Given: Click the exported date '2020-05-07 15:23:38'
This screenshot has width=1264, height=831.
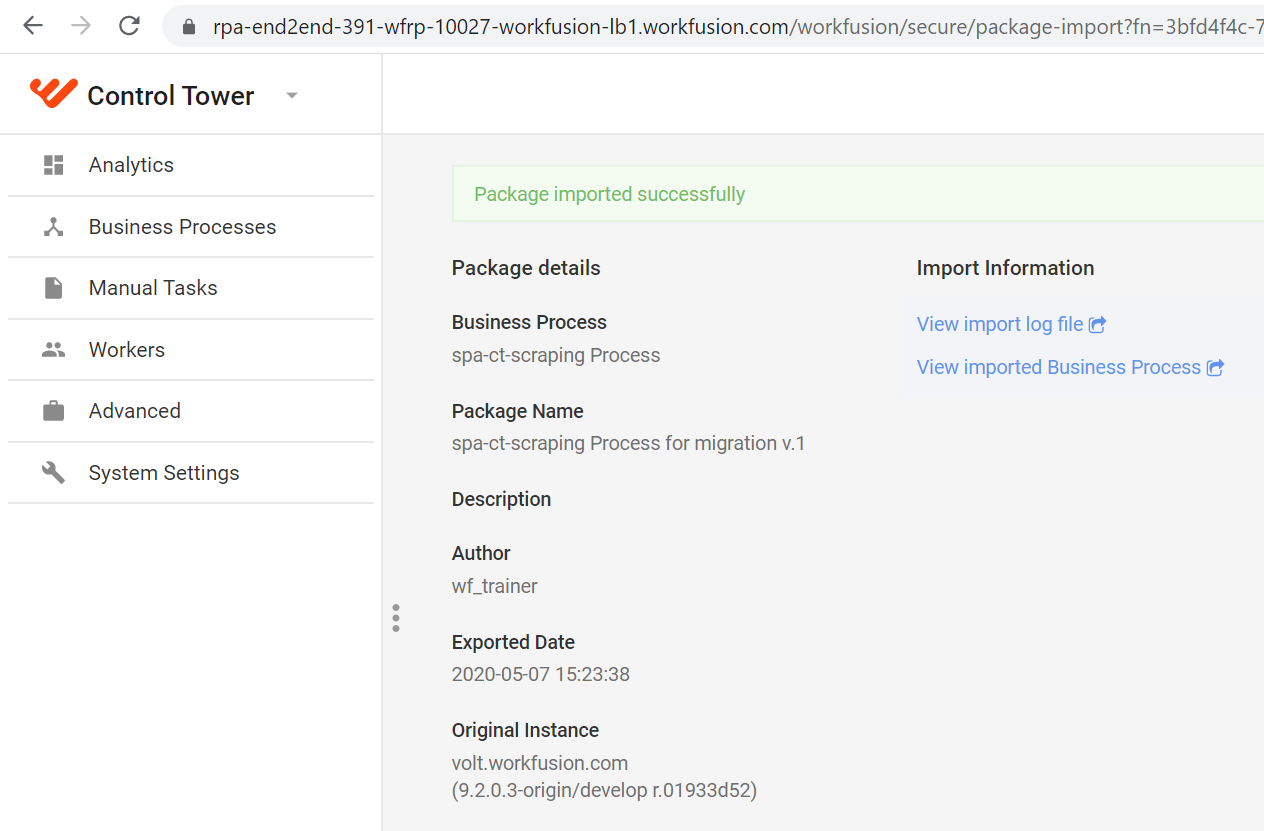Looking at the screenshot, I should (541, 674).
